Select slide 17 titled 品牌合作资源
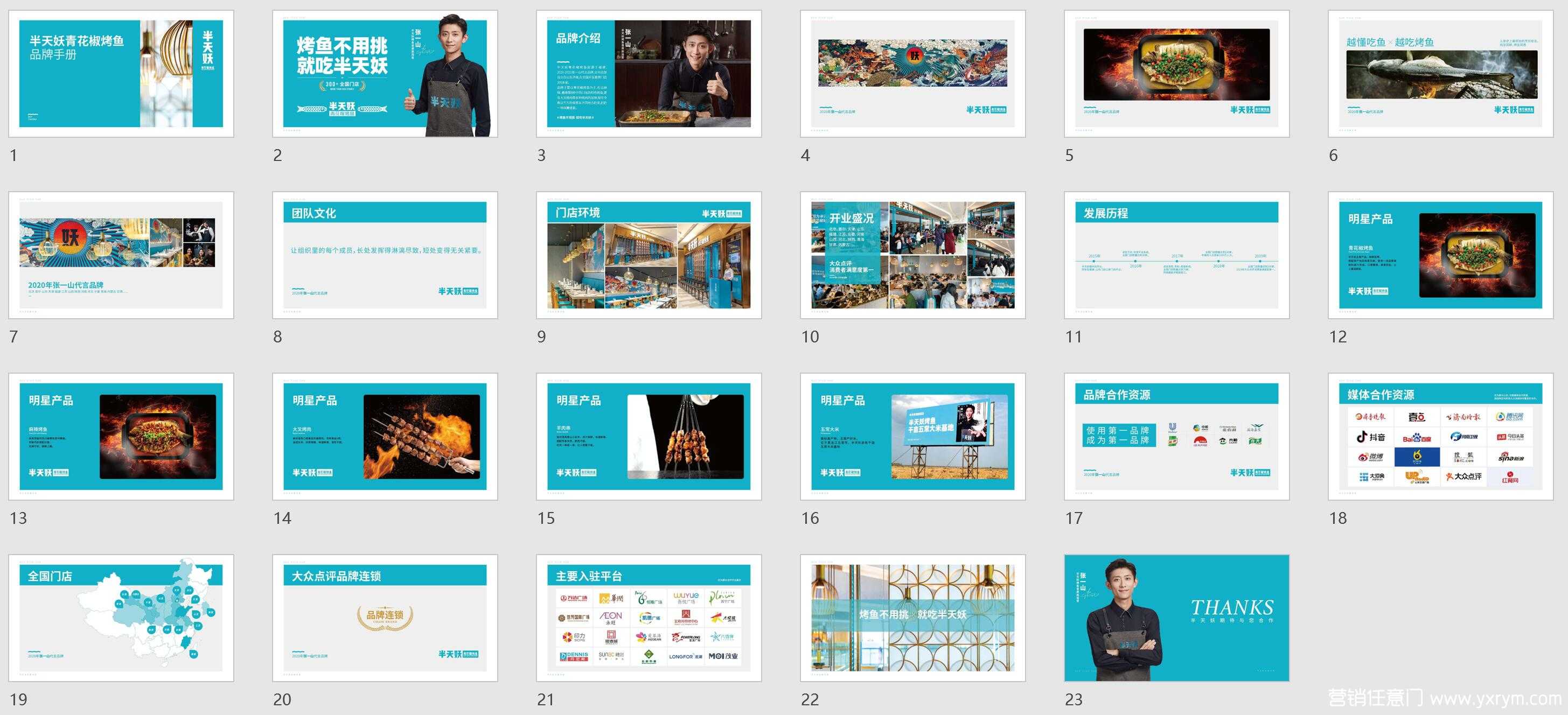Image resolution: width=1568 pixels, height=715 pixels. pyautogui.click(x=1176, y=436)
